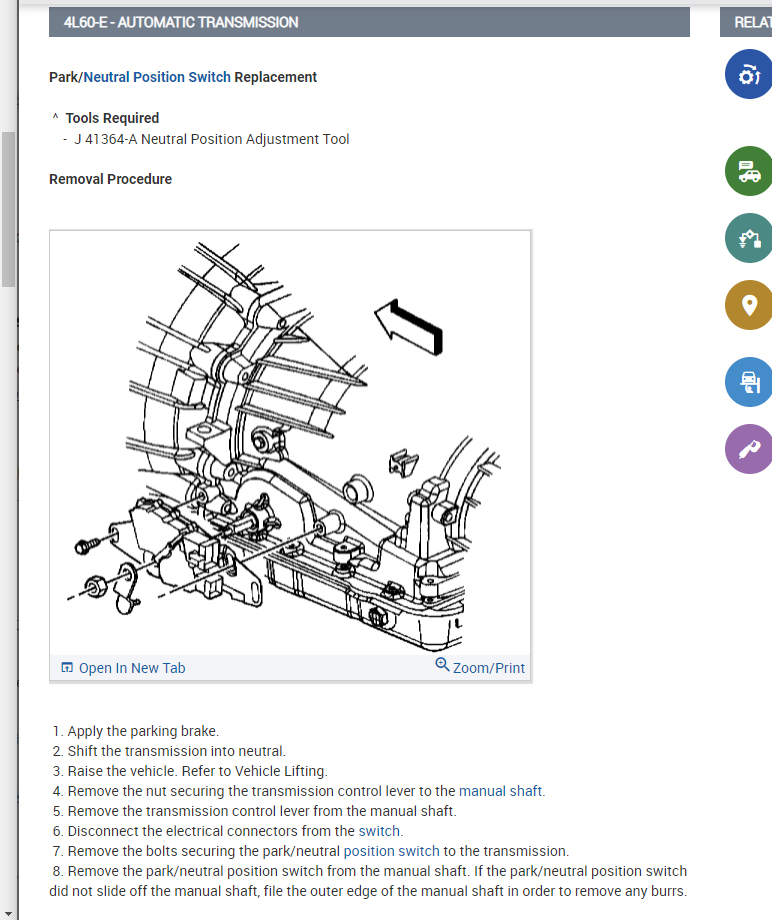772x920 pixels.
Task: Click the blue gear wrench circular icon
Action: (x=749, y=74)
